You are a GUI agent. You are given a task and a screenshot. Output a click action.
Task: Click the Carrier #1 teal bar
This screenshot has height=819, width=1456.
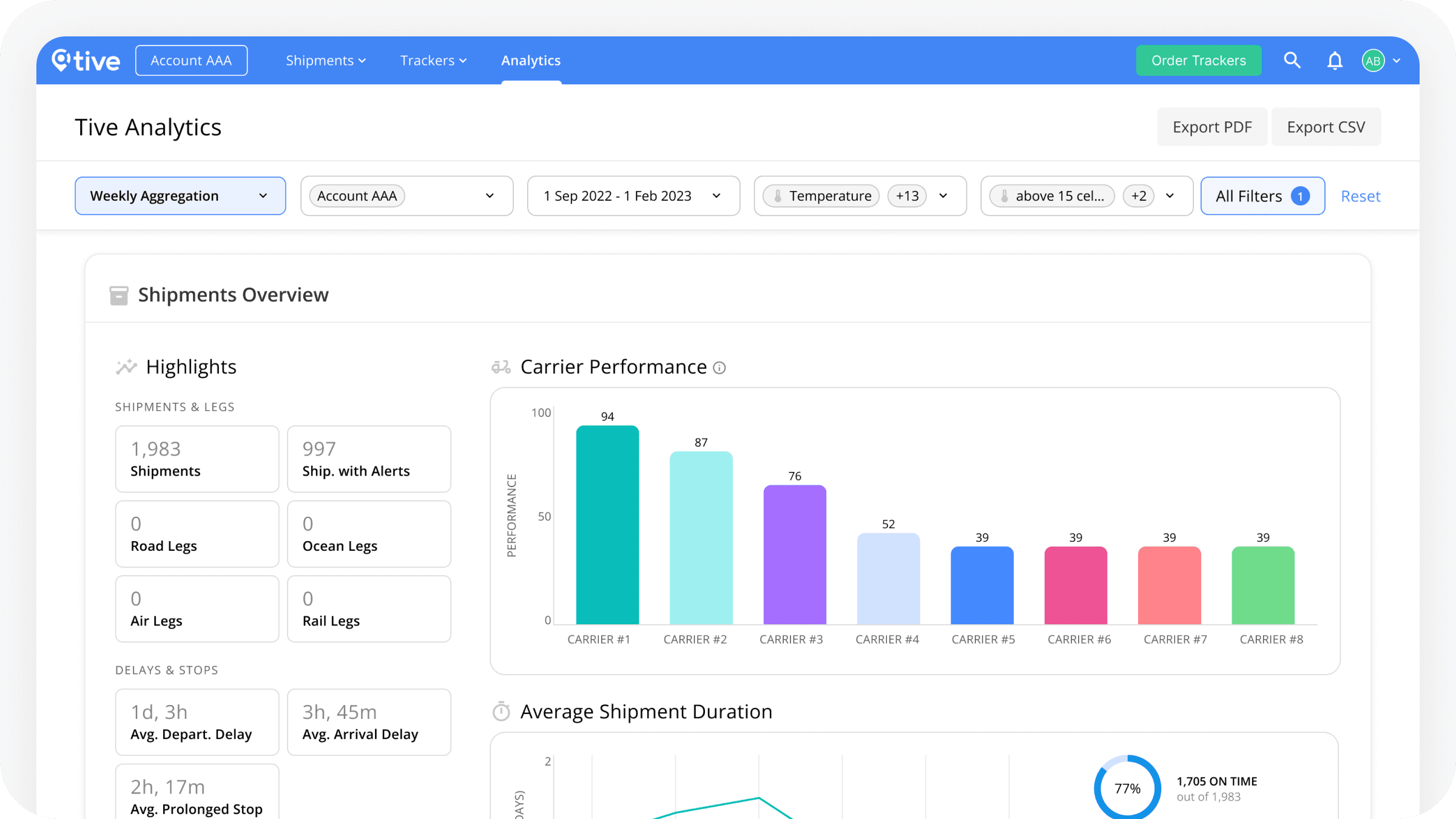pyautogui.click(x=607, y=525)
